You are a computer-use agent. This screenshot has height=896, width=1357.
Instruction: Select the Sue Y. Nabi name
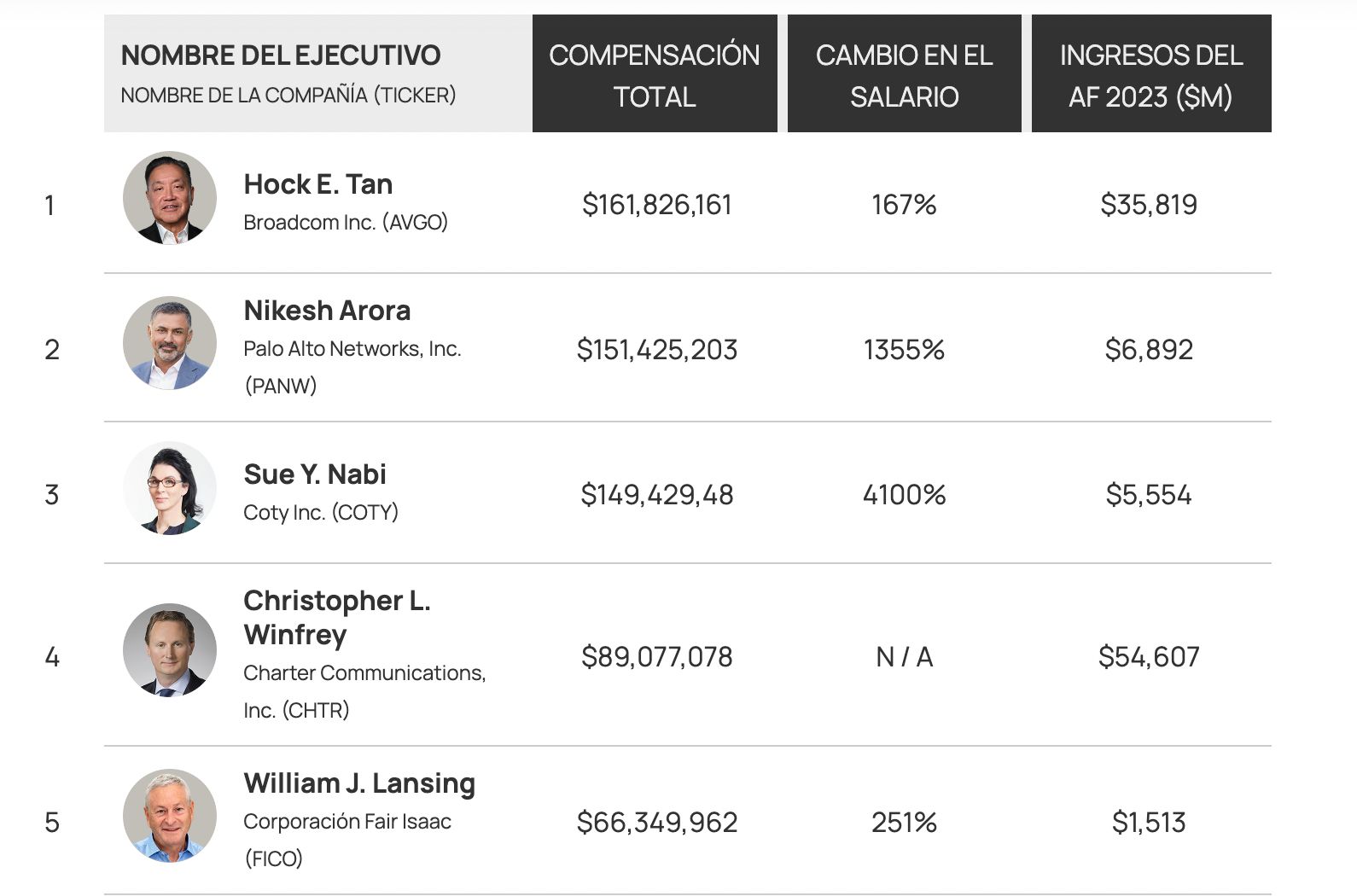pyautogui.click(x=315, y=474)
